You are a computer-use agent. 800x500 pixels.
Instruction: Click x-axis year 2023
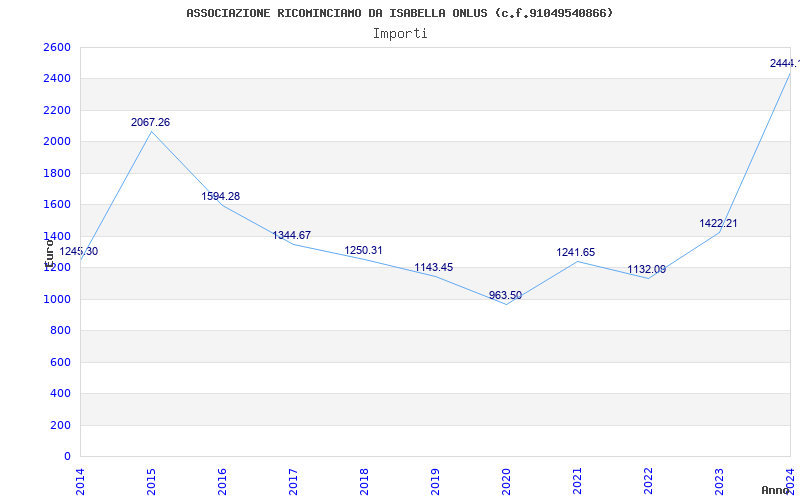click(718, 482)
